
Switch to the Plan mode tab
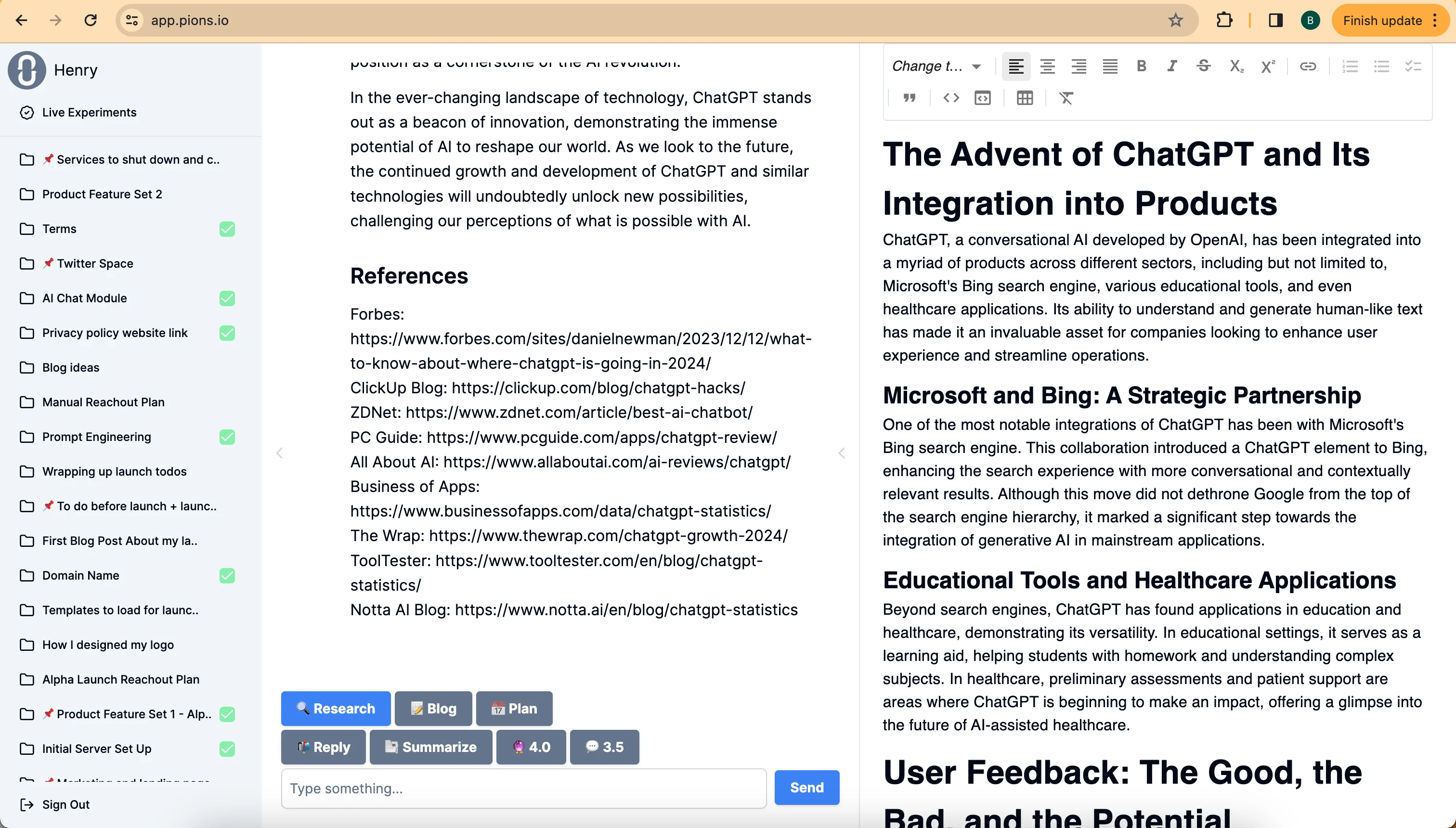514,708
